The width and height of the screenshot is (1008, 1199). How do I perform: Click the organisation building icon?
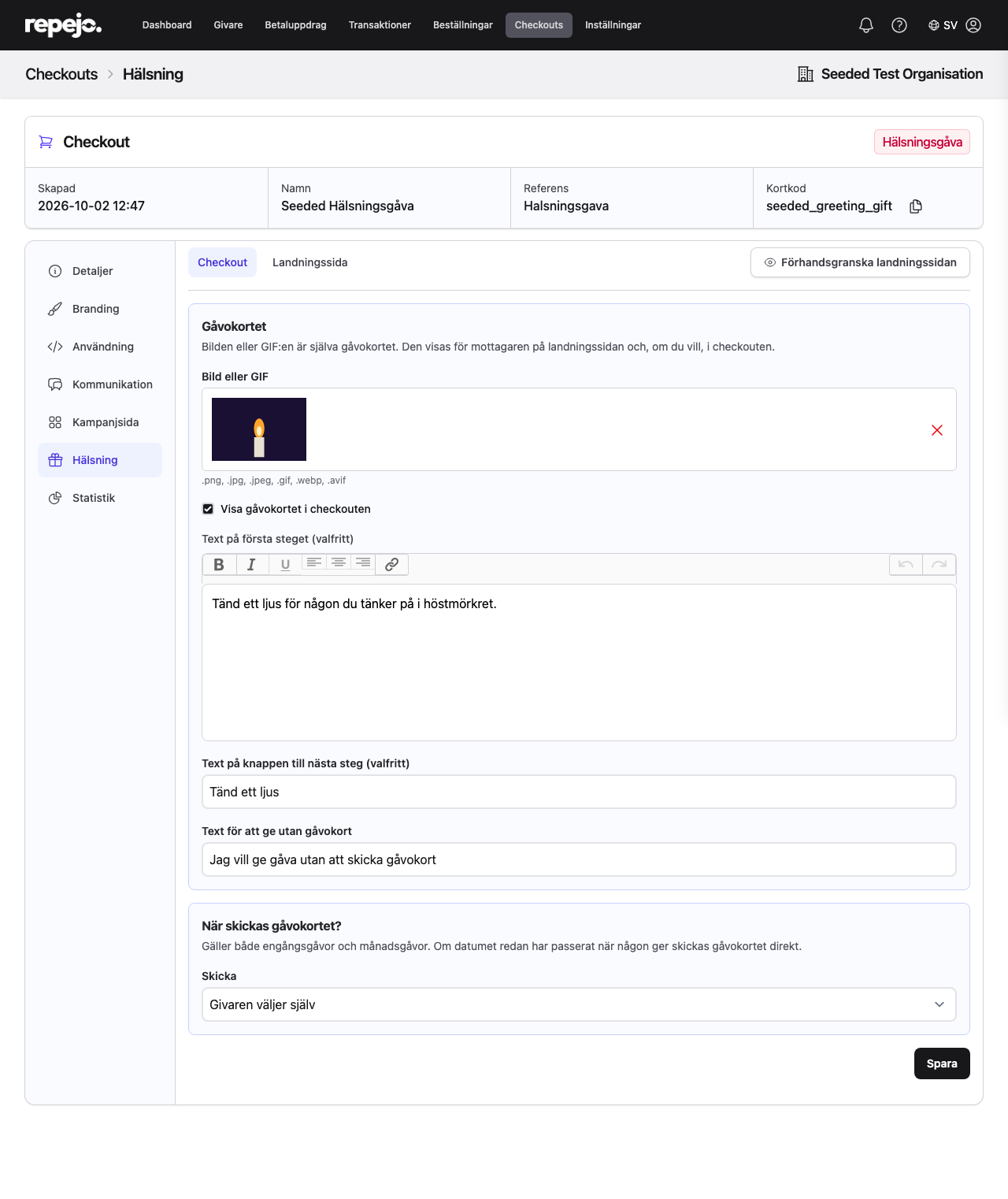(806, 74)
